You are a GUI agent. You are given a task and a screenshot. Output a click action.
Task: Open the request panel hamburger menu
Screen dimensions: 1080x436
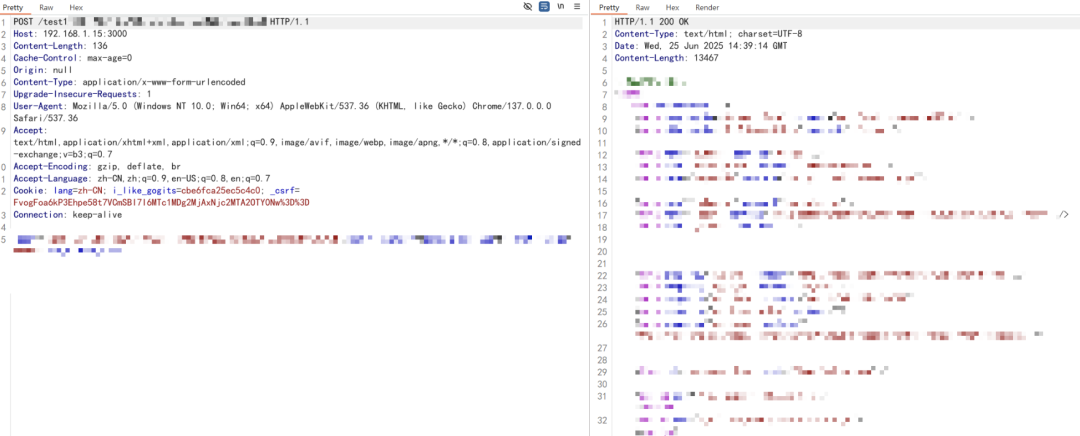[x=577, y=7]
